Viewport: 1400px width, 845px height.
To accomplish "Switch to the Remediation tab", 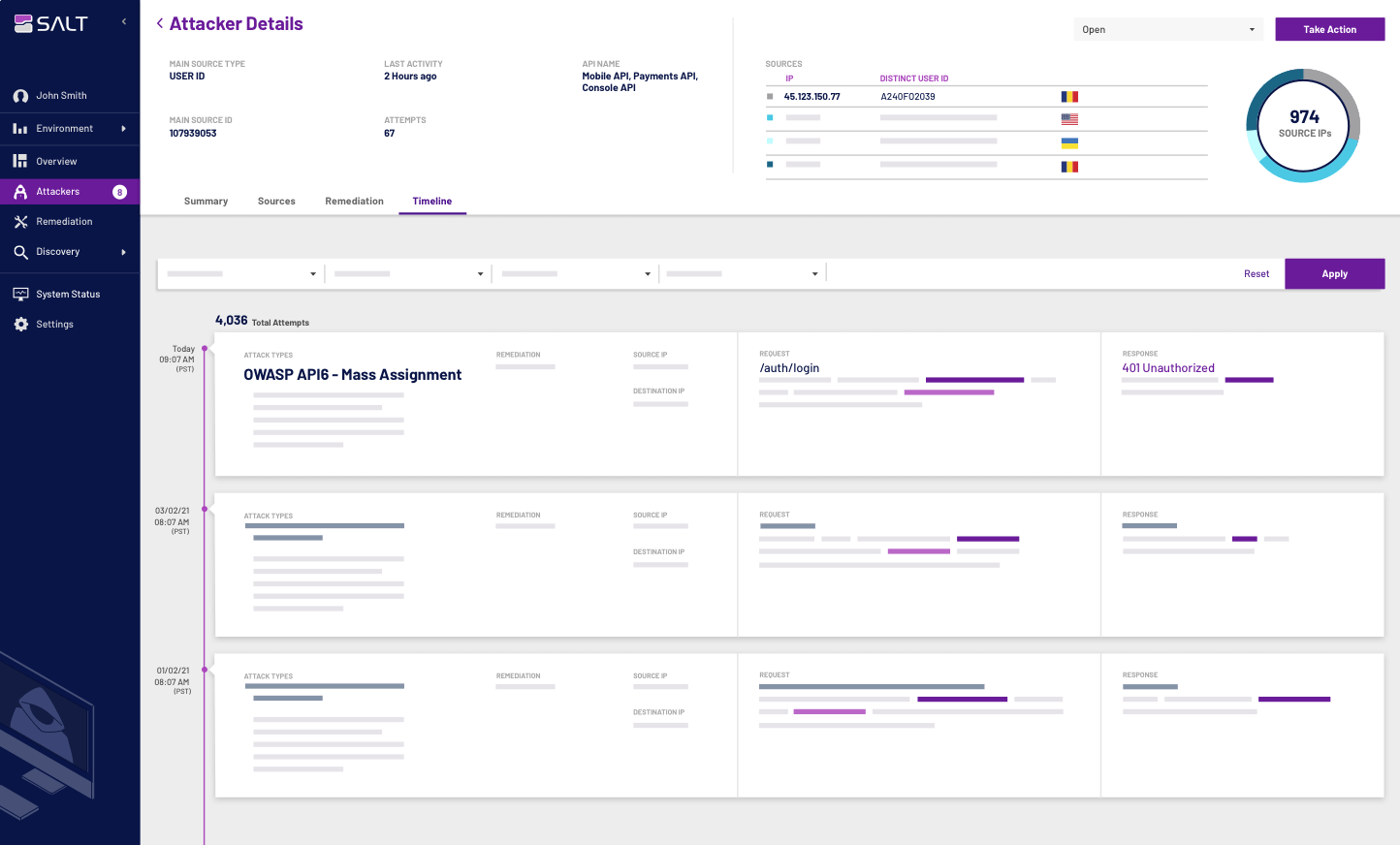I will click(x=354, y=202).
